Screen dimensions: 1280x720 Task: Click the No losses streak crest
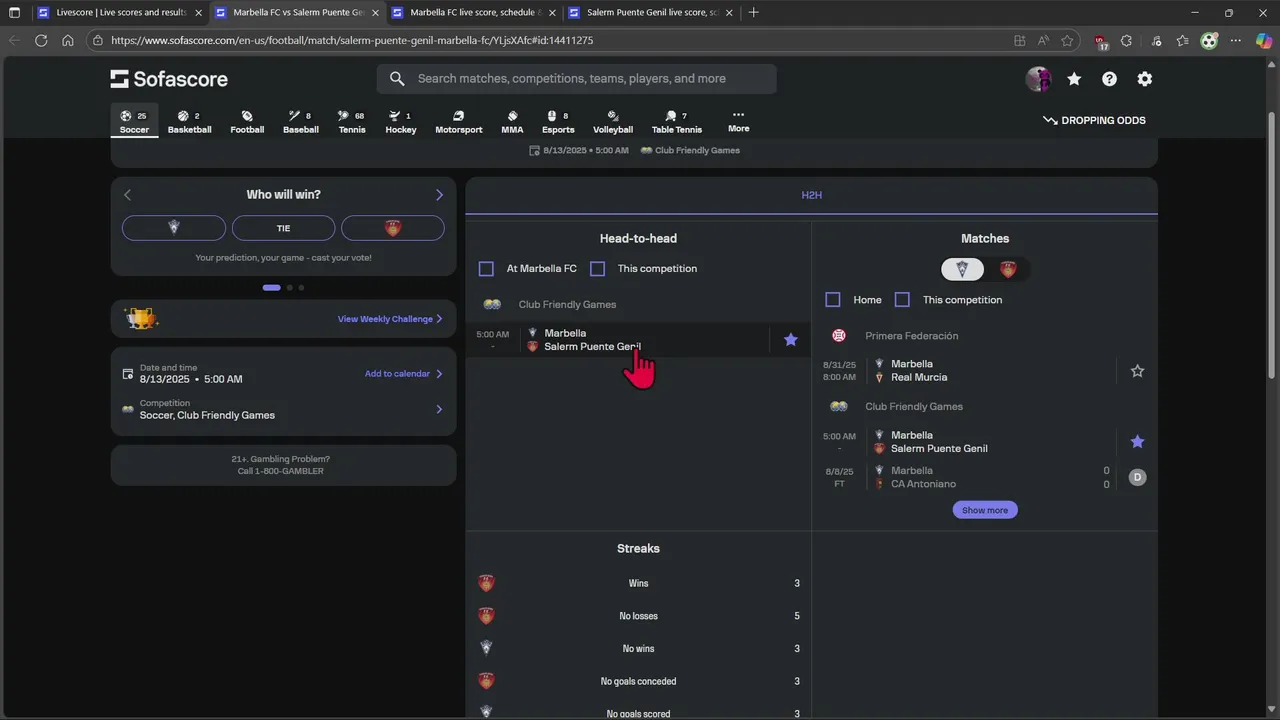tap(486, 616)
